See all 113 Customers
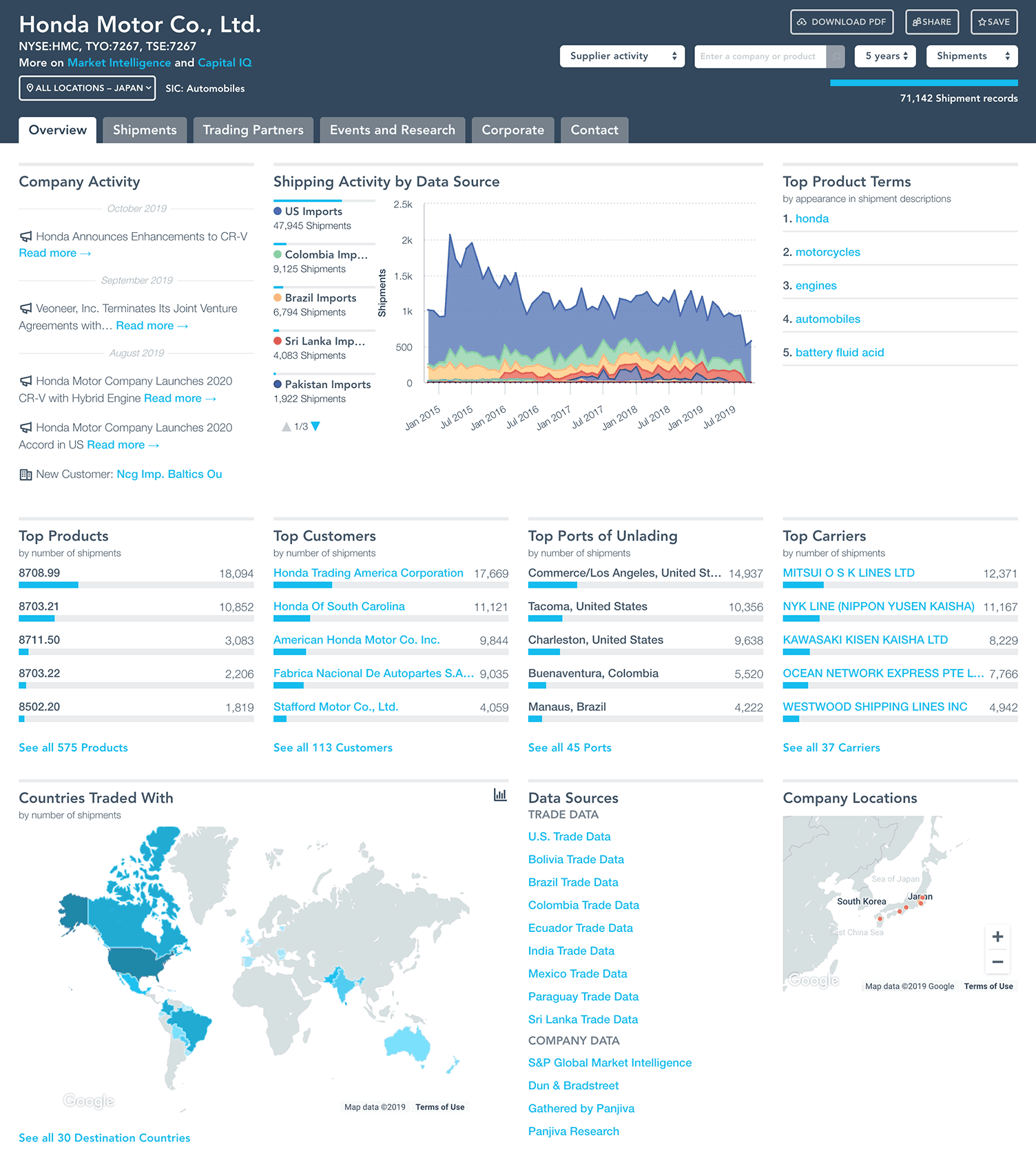This screenshot has height=1160, width=1036. point(333,748)
